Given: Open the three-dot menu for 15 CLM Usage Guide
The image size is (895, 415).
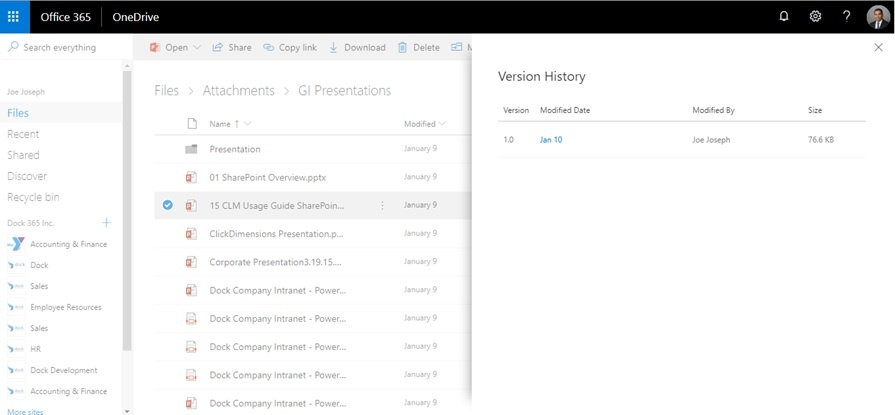Looking at the screenshot, I should [382, 205].
